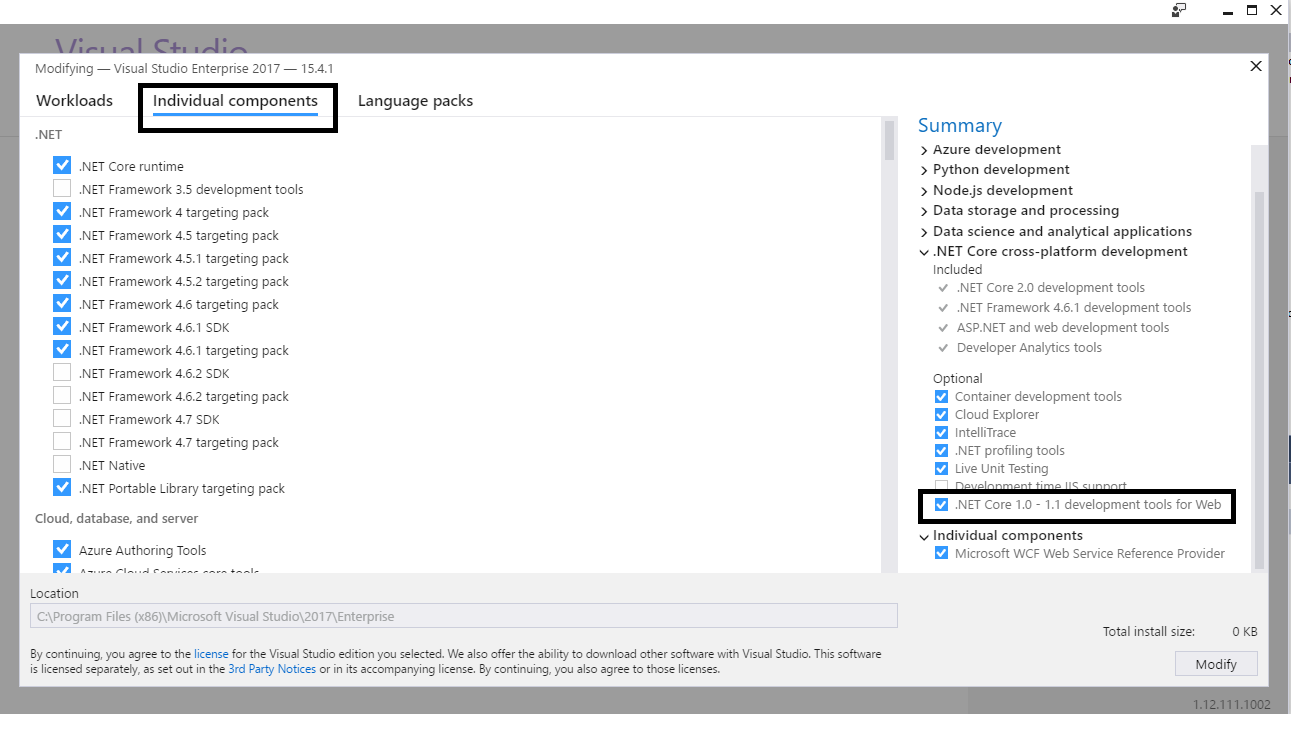The height and width of the screenshot is (732, 1292).
Task: Toggle IntelliTrace optional component
Action: (941, 433)
